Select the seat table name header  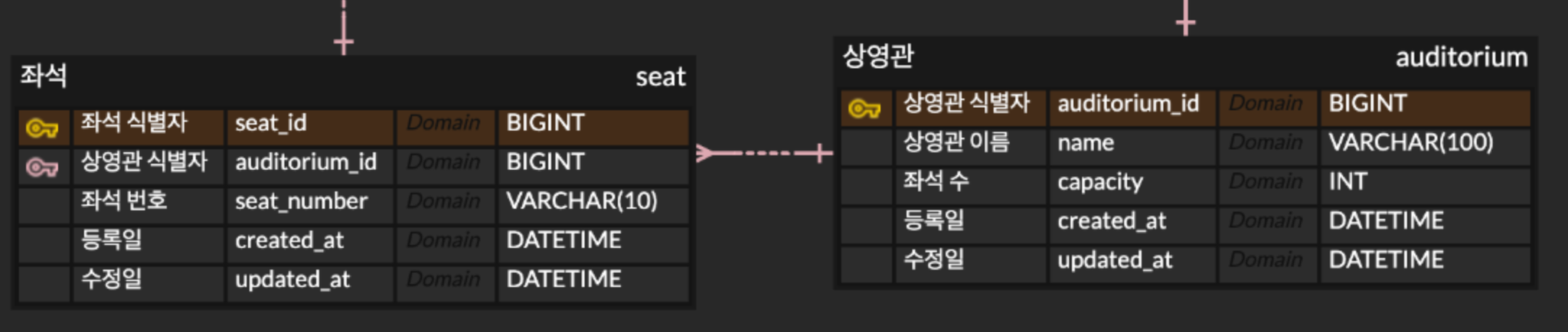point(661,76)
